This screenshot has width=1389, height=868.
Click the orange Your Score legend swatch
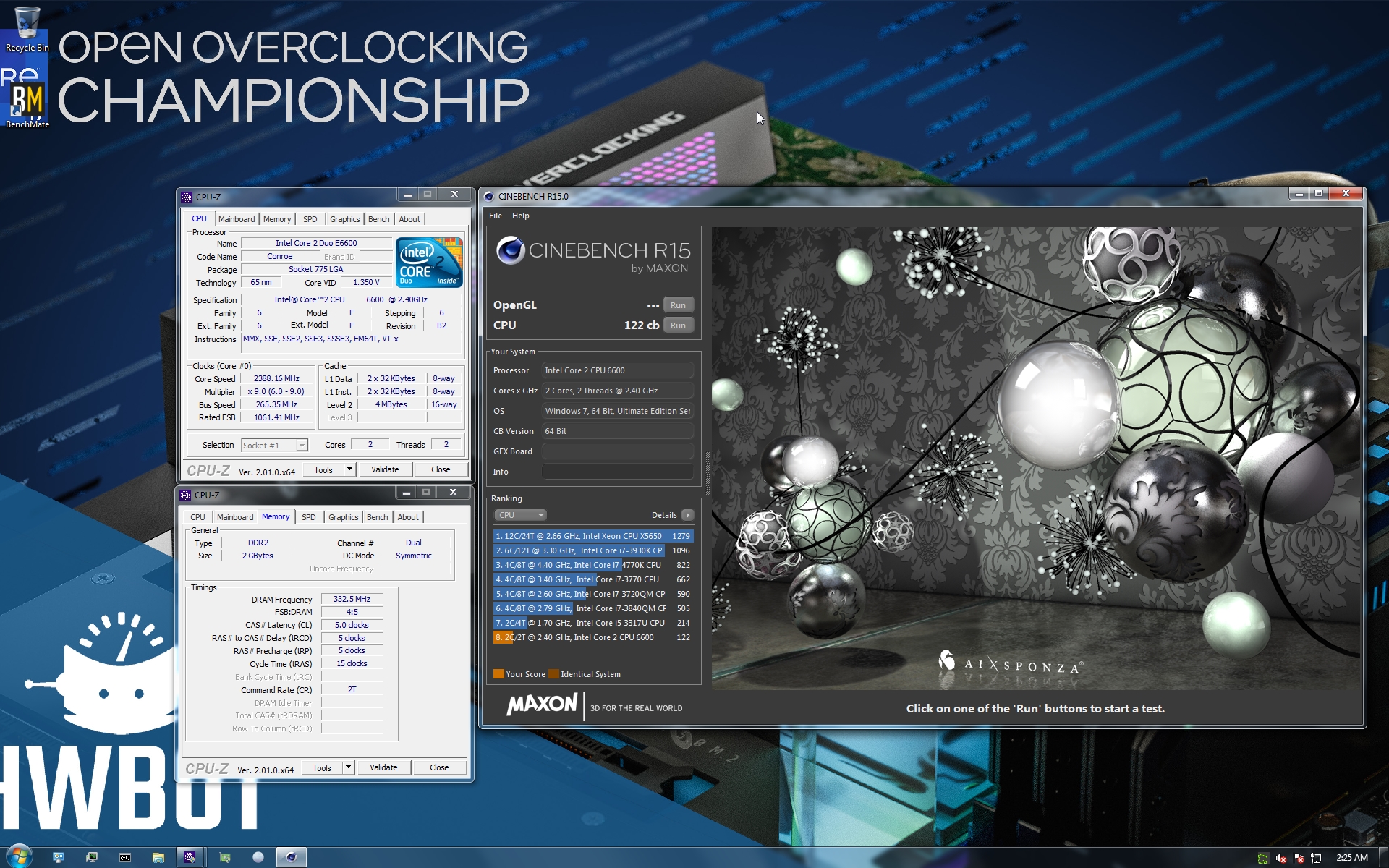[498, 674]
